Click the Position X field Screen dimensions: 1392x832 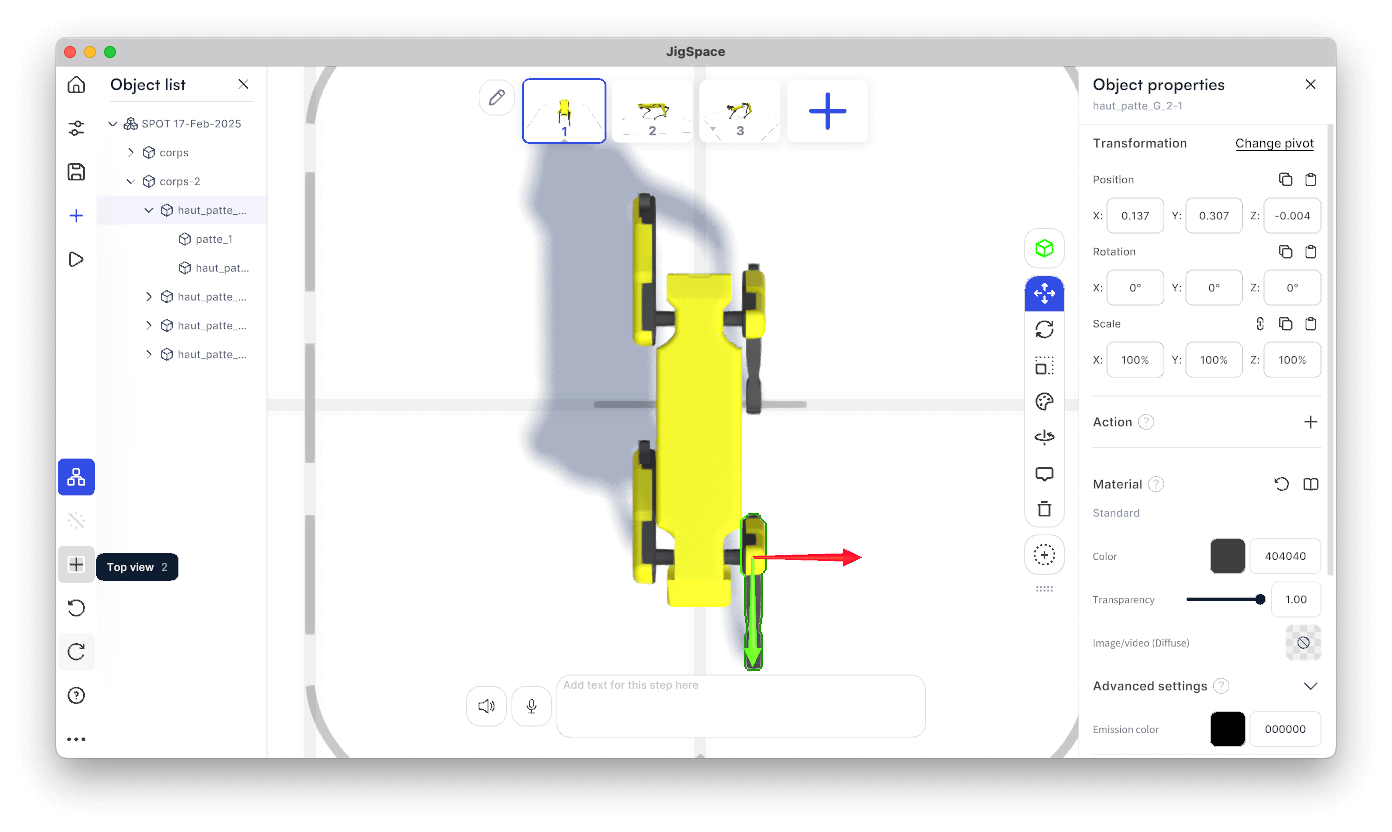pos(1135,216)
